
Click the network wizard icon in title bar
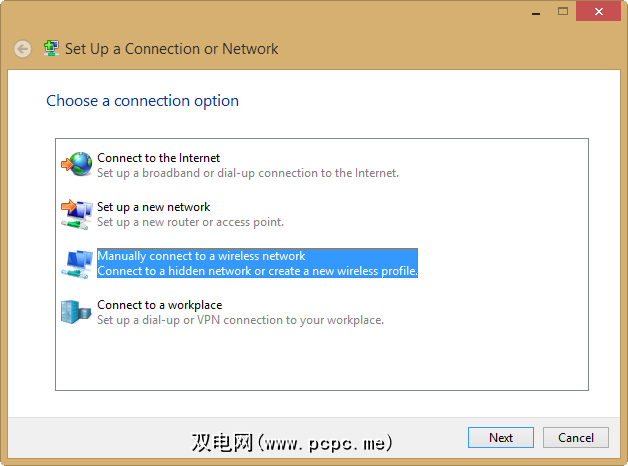coord(51,48)
